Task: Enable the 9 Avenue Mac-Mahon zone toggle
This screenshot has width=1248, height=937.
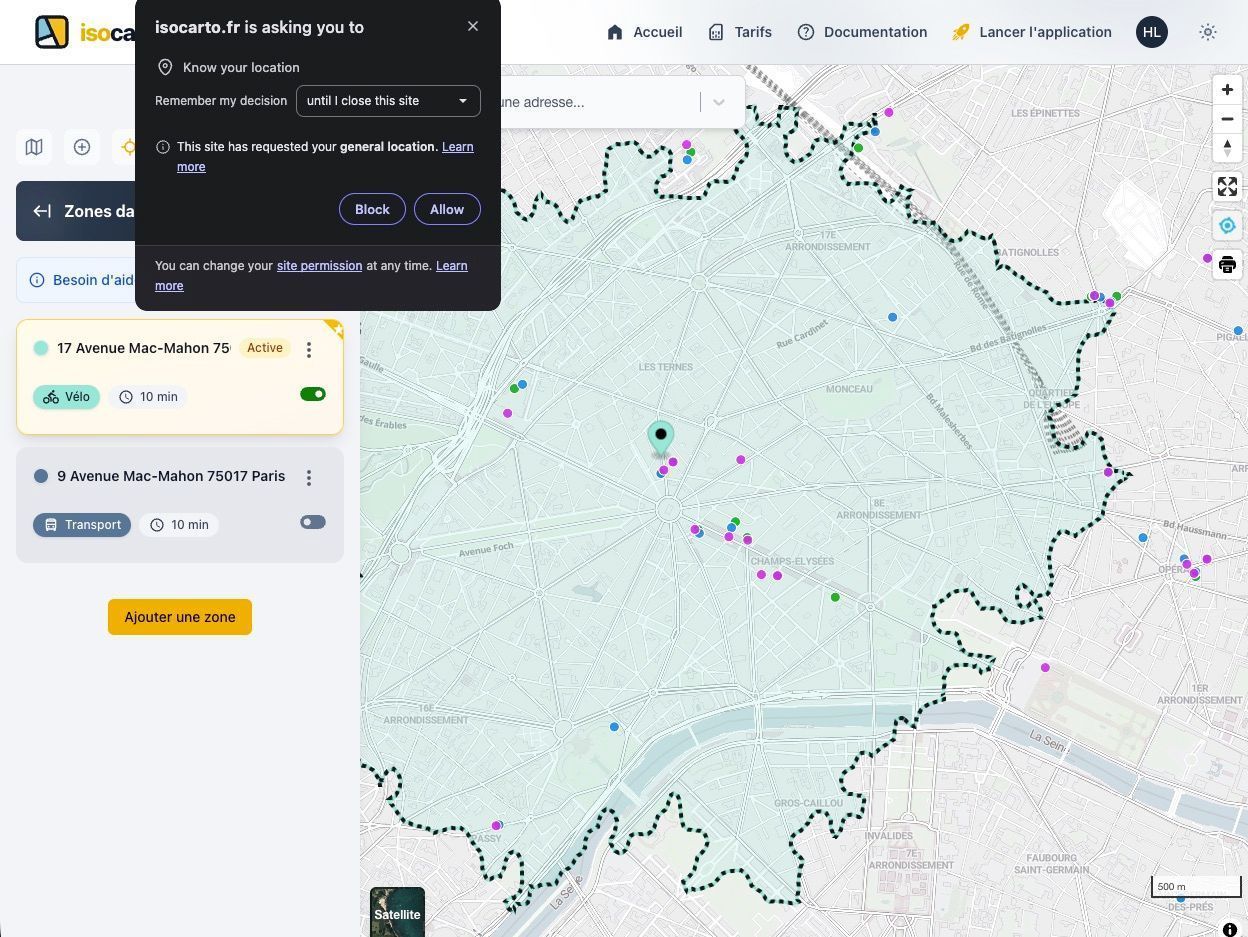Action: [x=312, y=522]
